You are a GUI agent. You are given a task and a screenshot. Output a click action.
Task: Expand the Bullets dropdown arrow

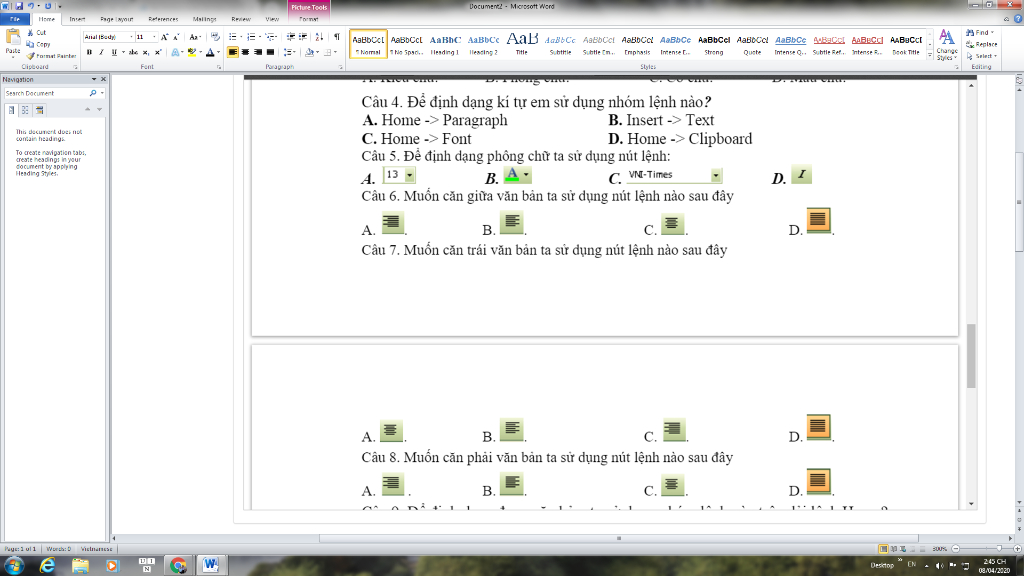coord(241,37)
